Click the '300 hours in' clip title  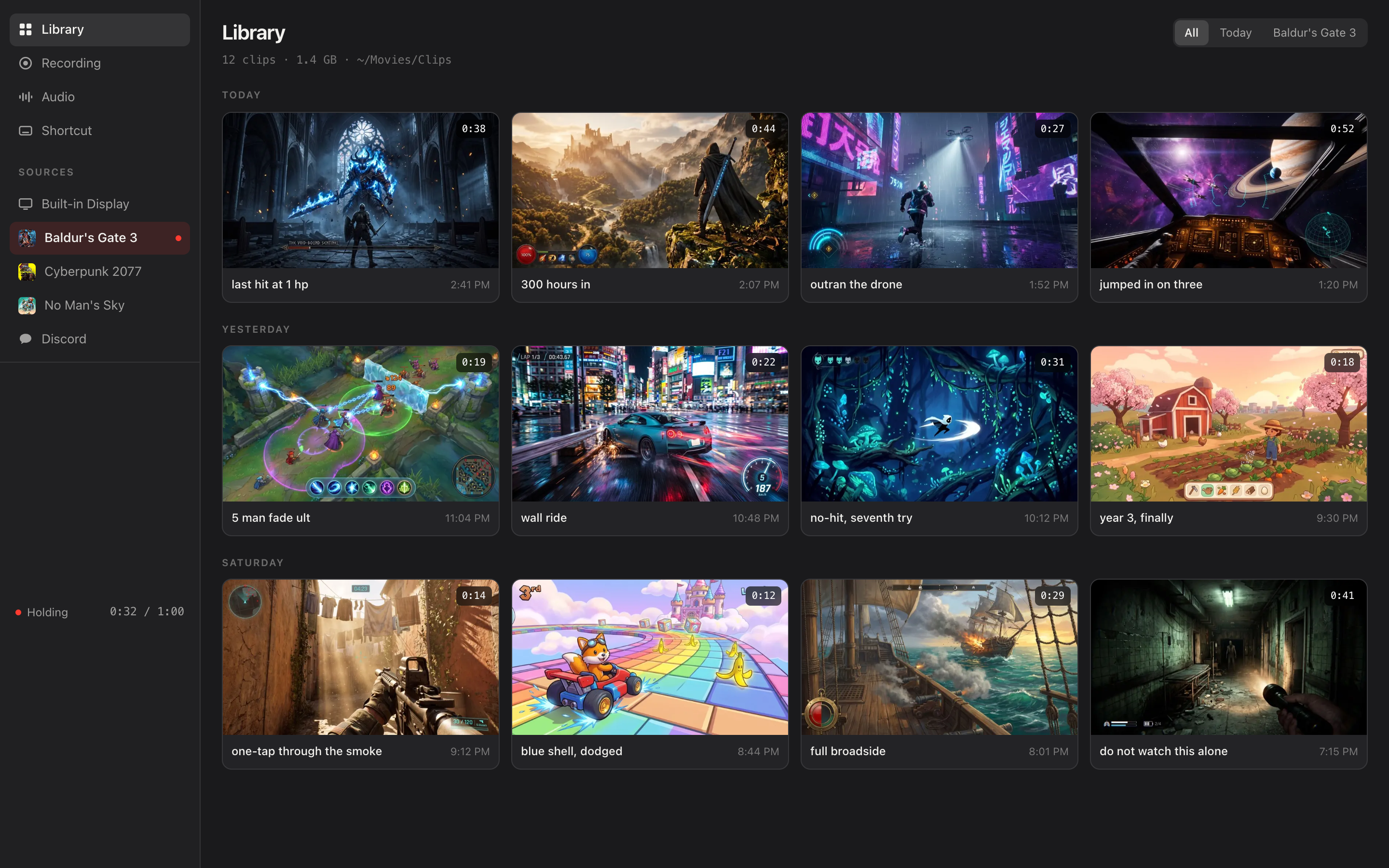tap(555, 285)
